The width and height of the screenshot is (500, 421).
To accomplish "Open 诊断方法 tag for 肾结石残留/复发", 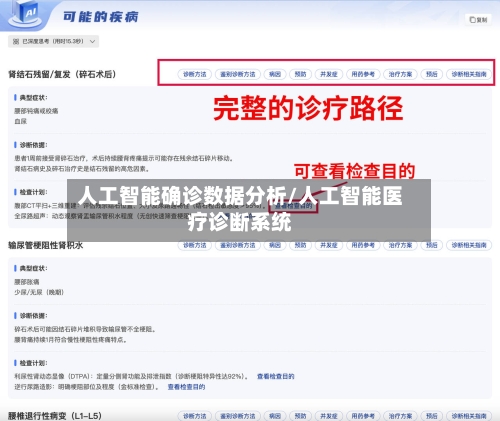I will 195,74.
